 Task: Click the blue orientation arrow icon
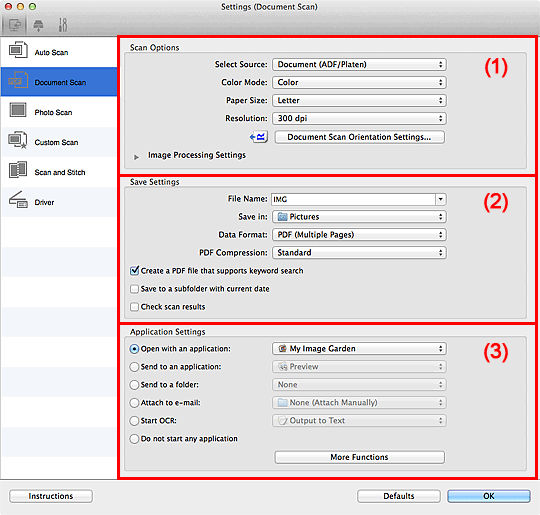pyautogui.click(x=259, y=137)
